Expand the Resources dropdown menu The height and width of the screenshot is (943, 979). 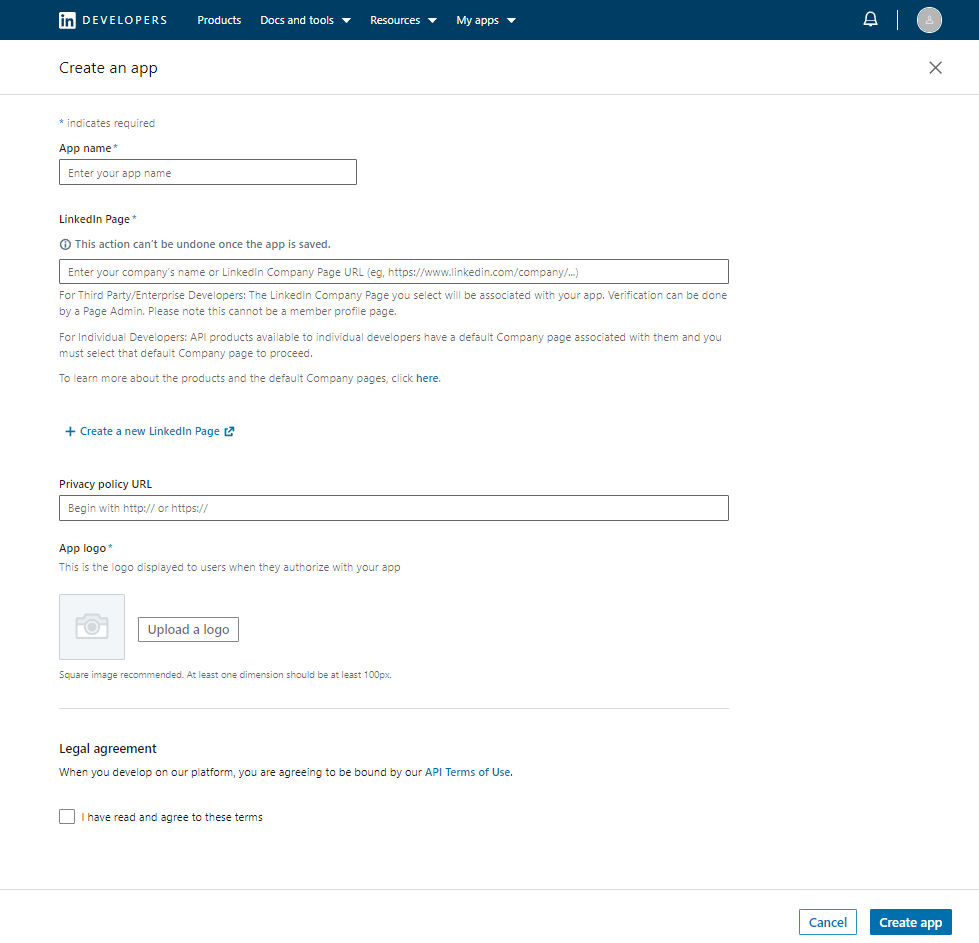pyautogui.click(x=403, y=20)
